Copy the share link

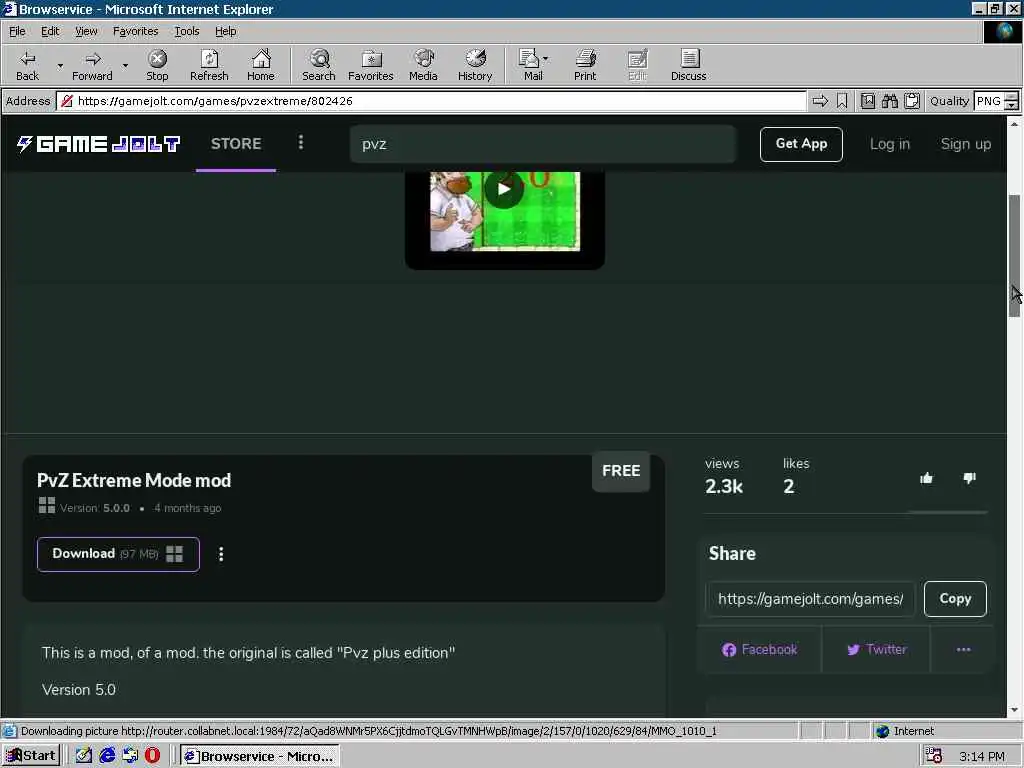[955, 599]
